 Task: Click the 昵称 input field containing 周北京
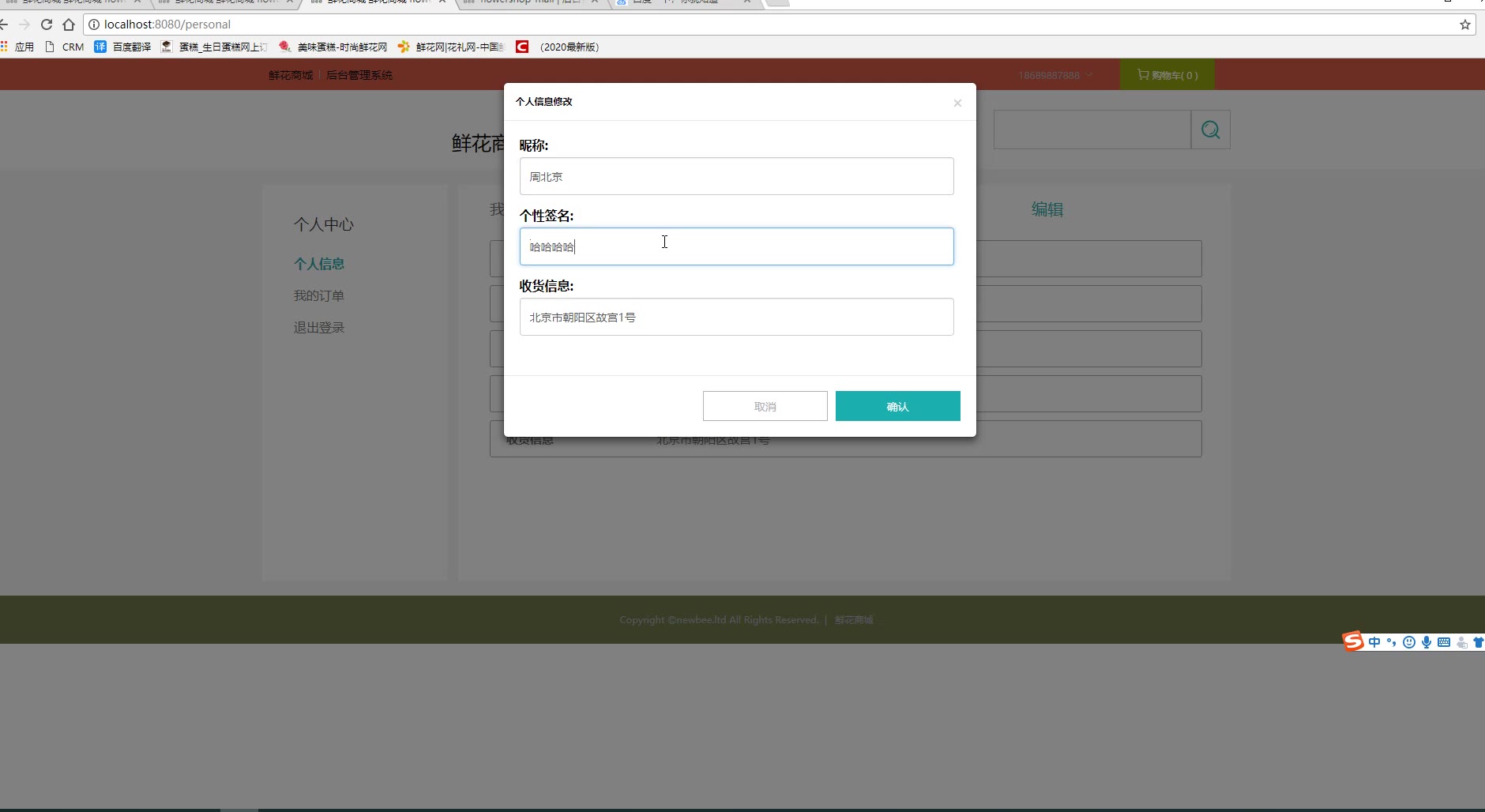coord(736,176)
